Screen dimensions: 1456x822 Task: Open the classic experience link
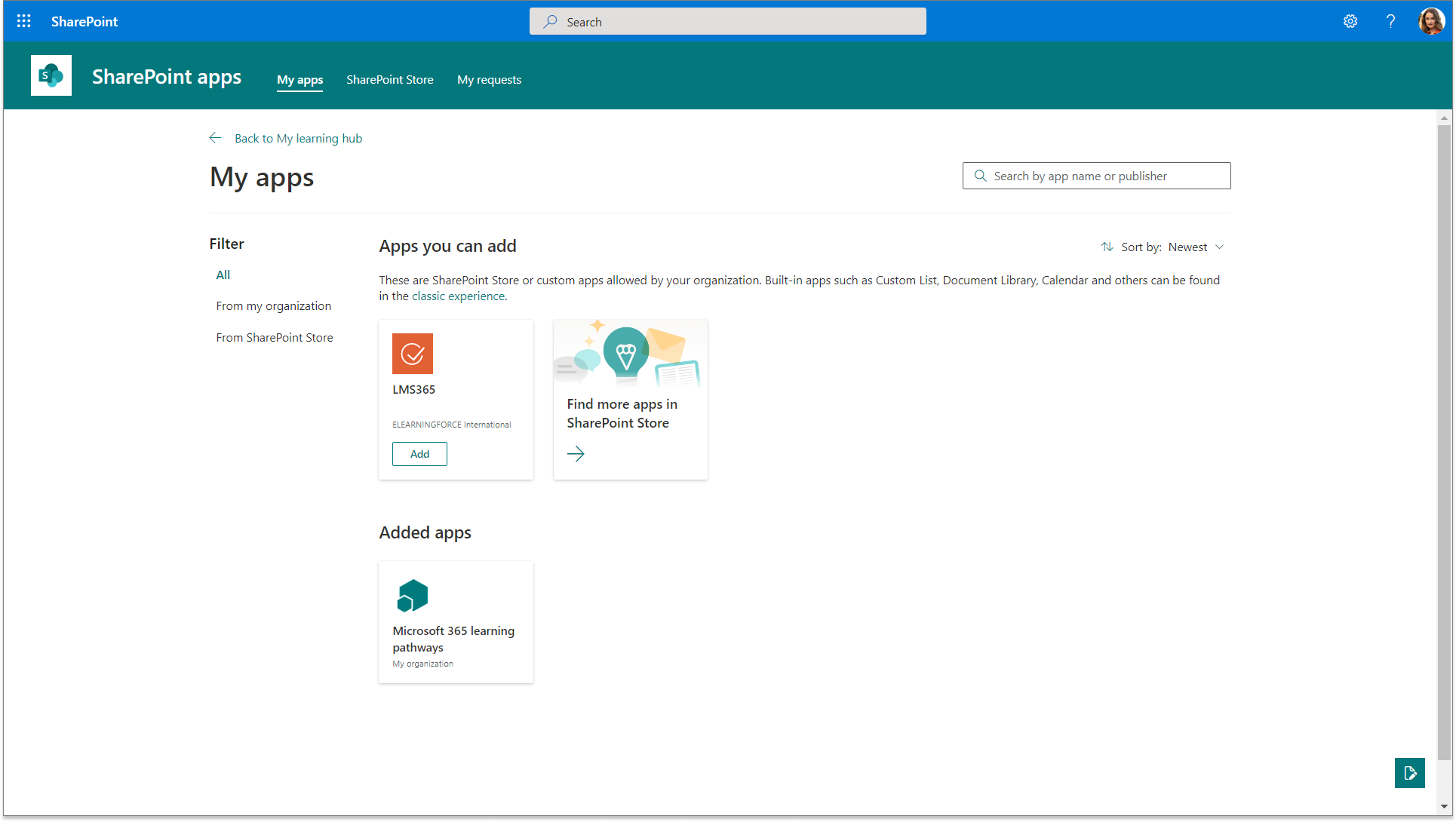(458, 296)
